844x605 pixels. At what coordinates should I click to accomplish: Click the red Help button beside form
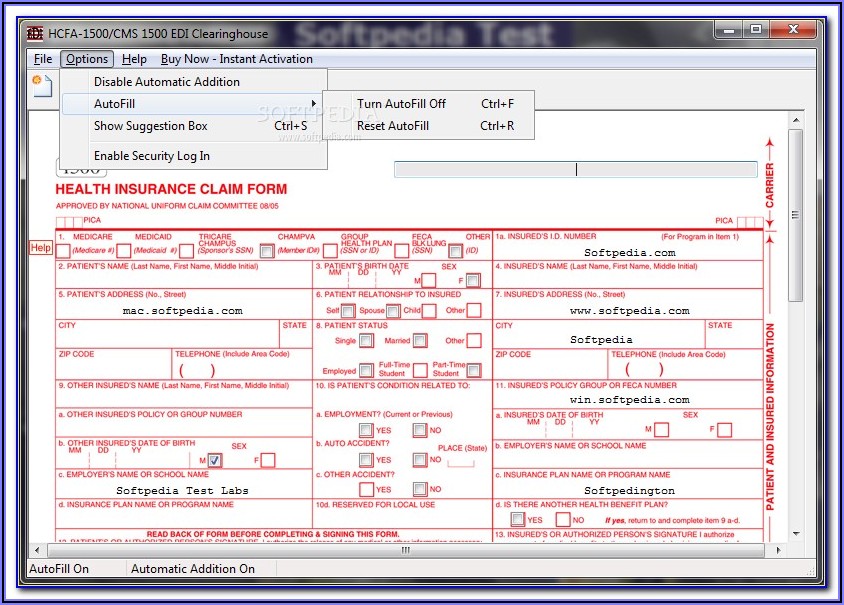[x=41, y=248]
